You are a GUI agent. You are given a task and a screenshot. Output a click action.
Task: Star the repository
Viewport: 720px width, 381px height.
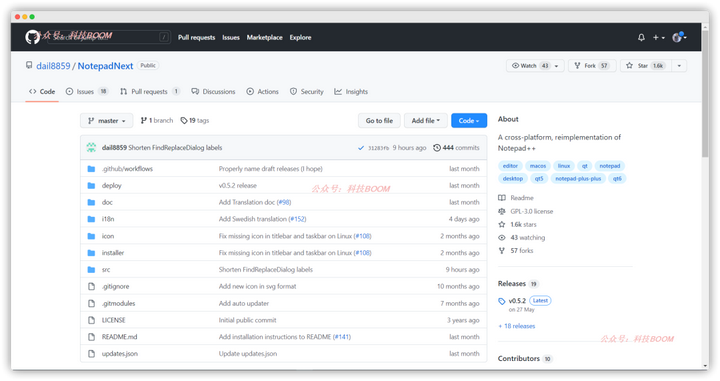(x=646, y=66)
